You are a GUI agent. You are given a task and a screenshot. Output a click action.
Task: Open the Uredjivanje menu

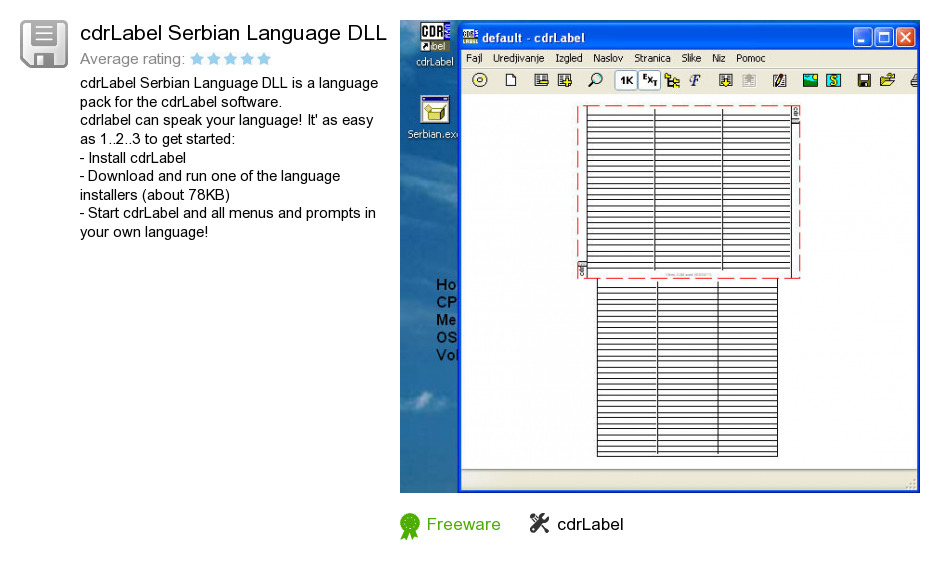pyautogui.click(x=519, y=58)
